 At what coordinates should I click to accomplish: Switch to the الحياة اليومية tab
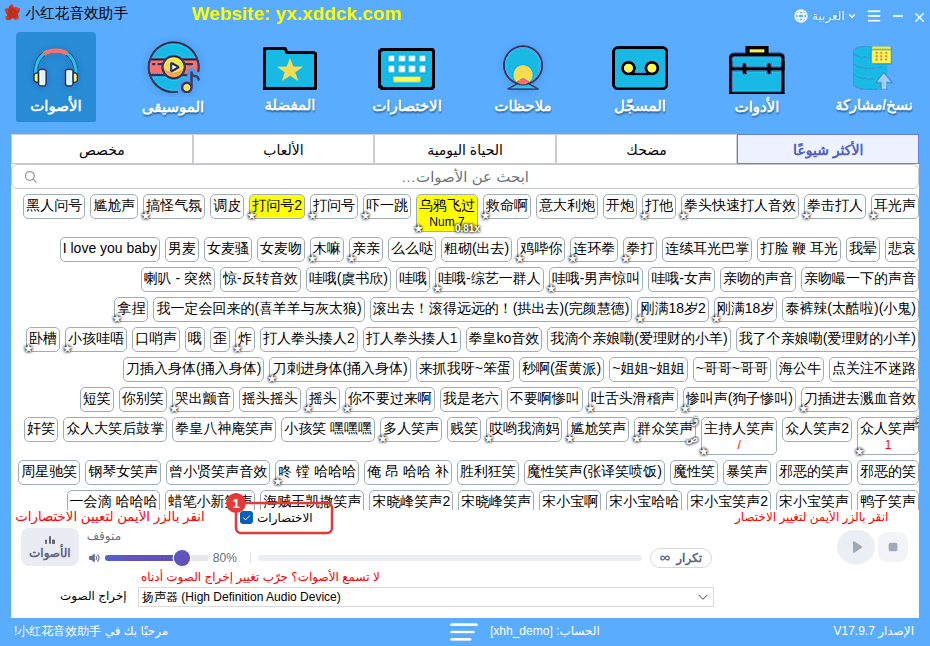click(464, 149)
